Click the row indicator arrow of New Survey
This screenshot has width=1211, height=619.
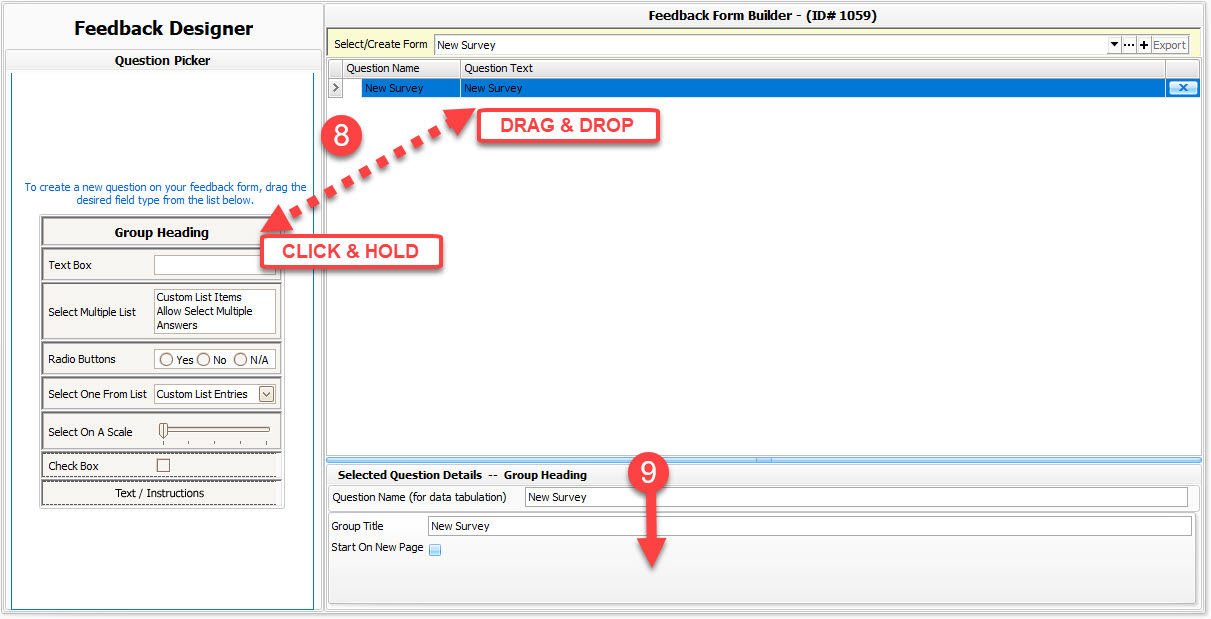pyautogui.click(x=336, y=88)
